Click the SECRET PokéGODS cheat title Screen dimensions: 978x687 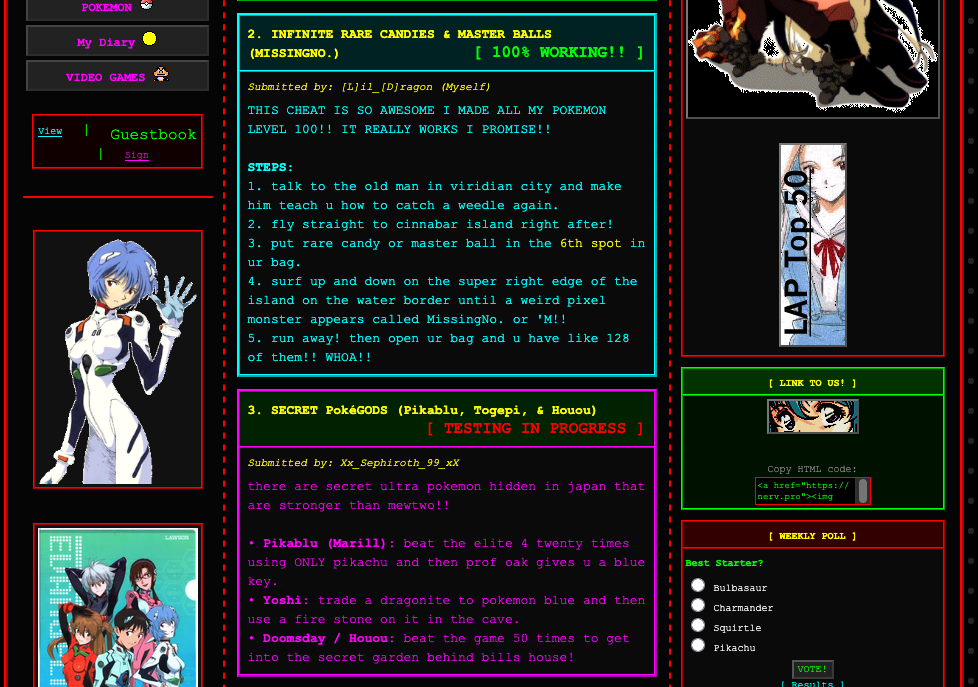click(x=422, y=410)
